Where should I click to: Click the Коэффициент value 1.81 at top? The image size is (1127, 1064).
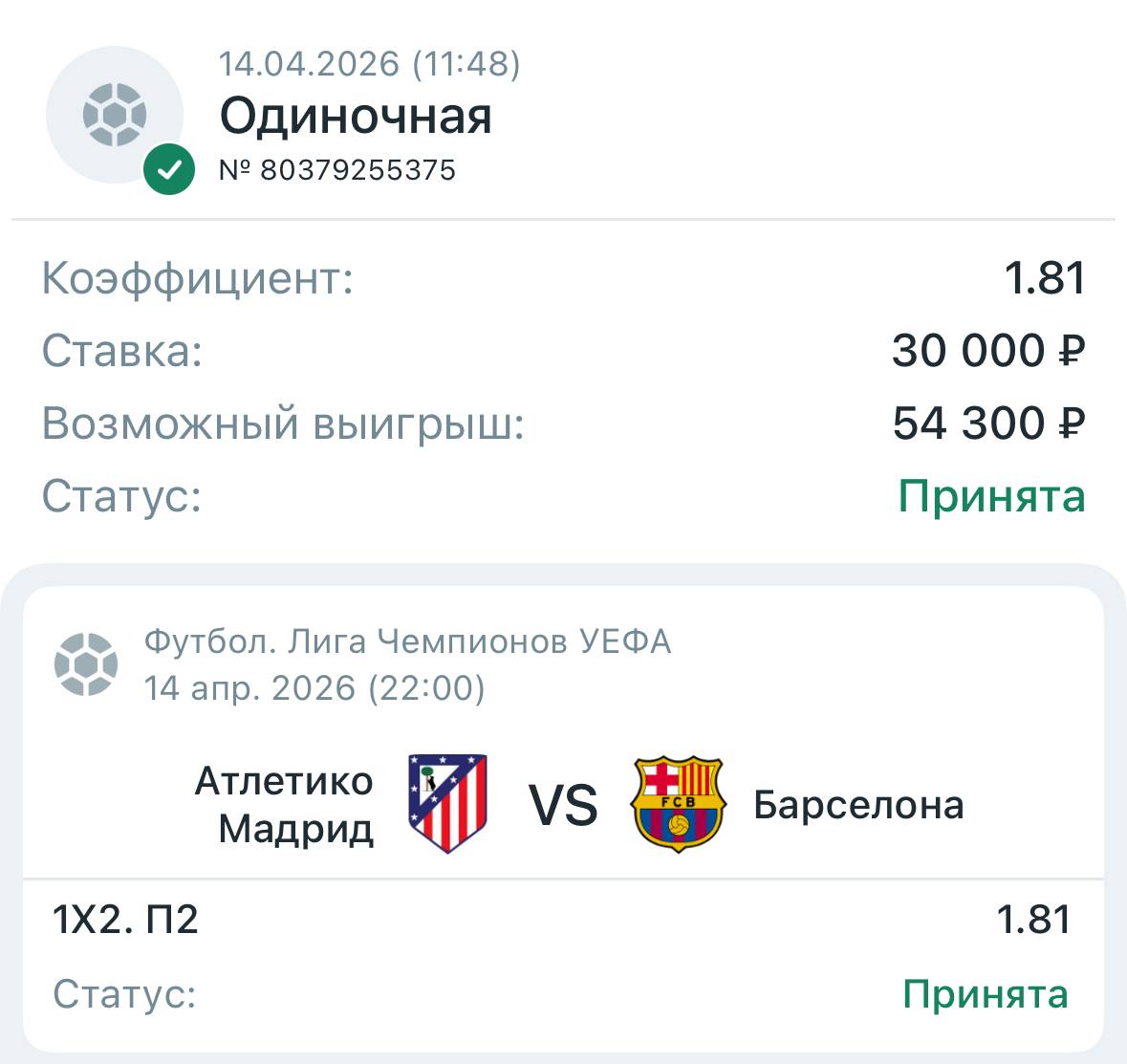(1044, 278)
